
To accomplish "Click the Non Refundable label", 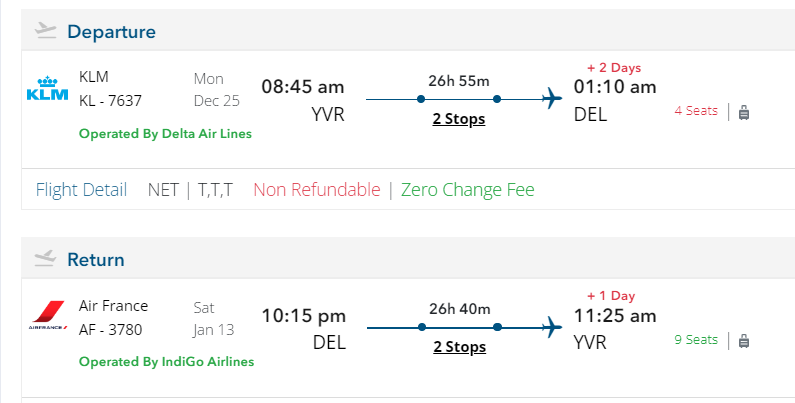I will click(x=316, y=190).
